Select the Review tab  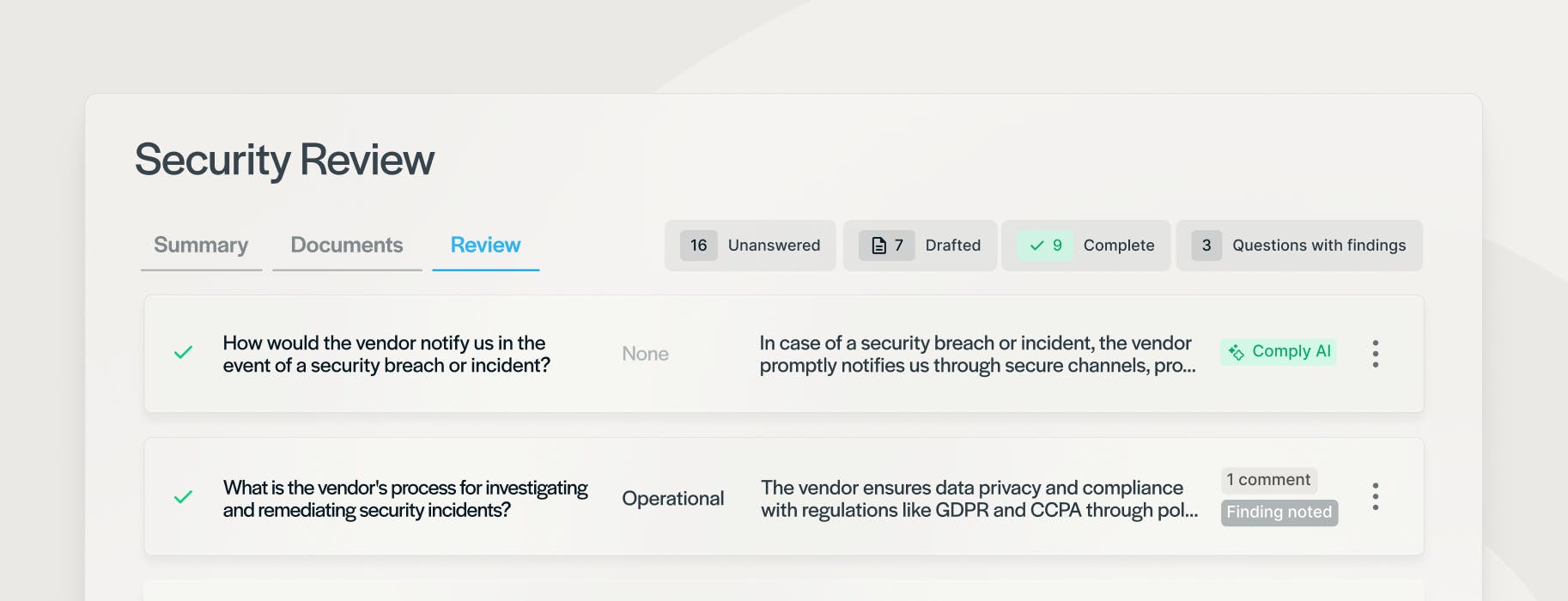pos(485,246)
